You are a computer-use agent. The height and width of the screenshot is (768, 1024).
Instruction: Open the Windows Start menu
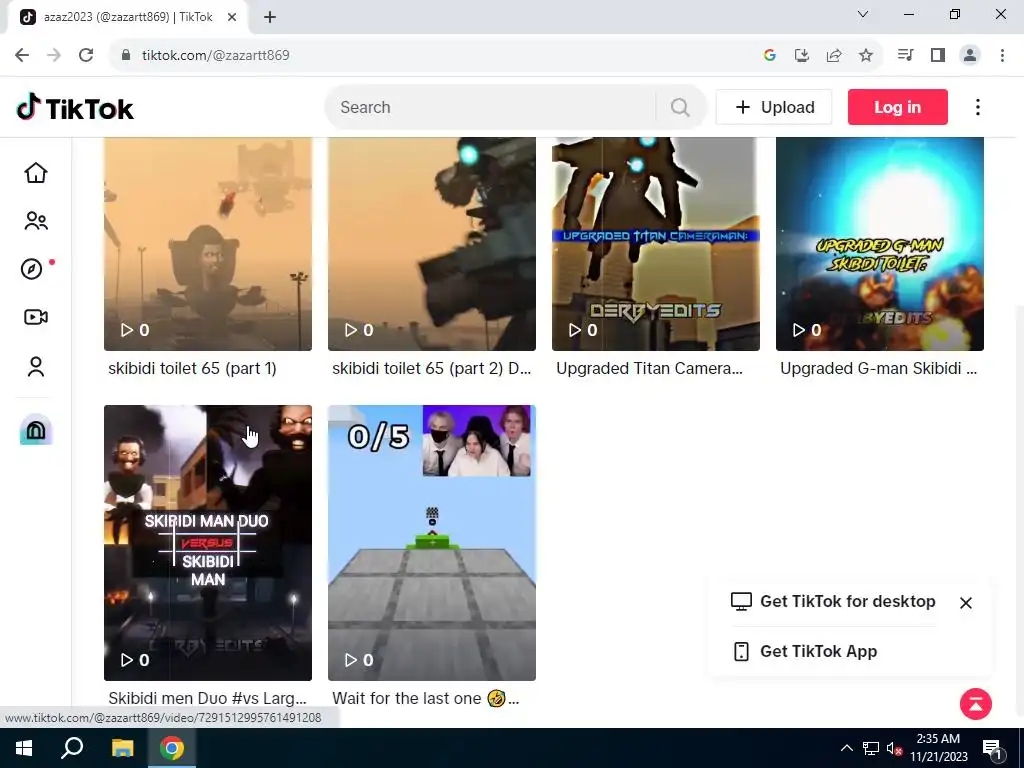[24, 748]
